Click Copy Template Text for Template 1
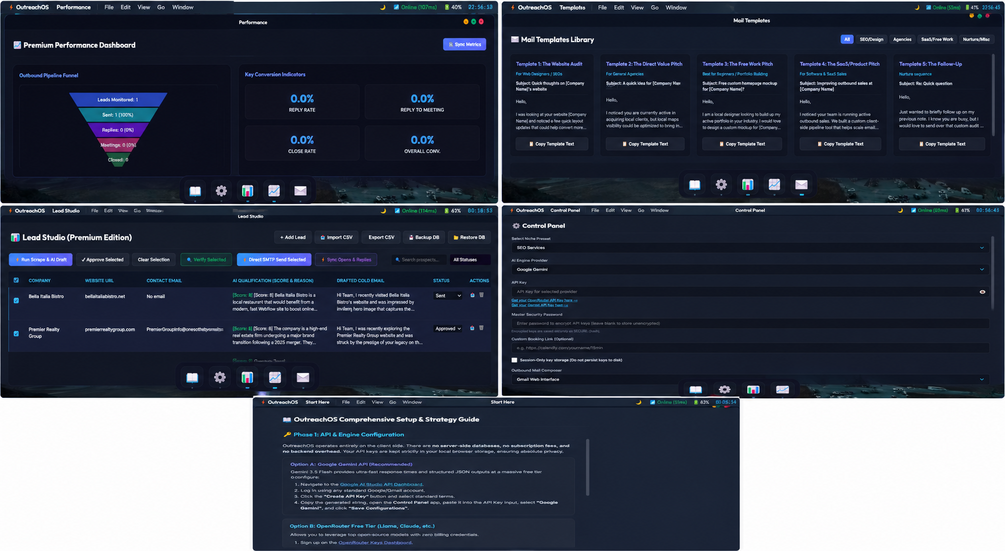Viewport: 1005px width, 551px height. 555,144
